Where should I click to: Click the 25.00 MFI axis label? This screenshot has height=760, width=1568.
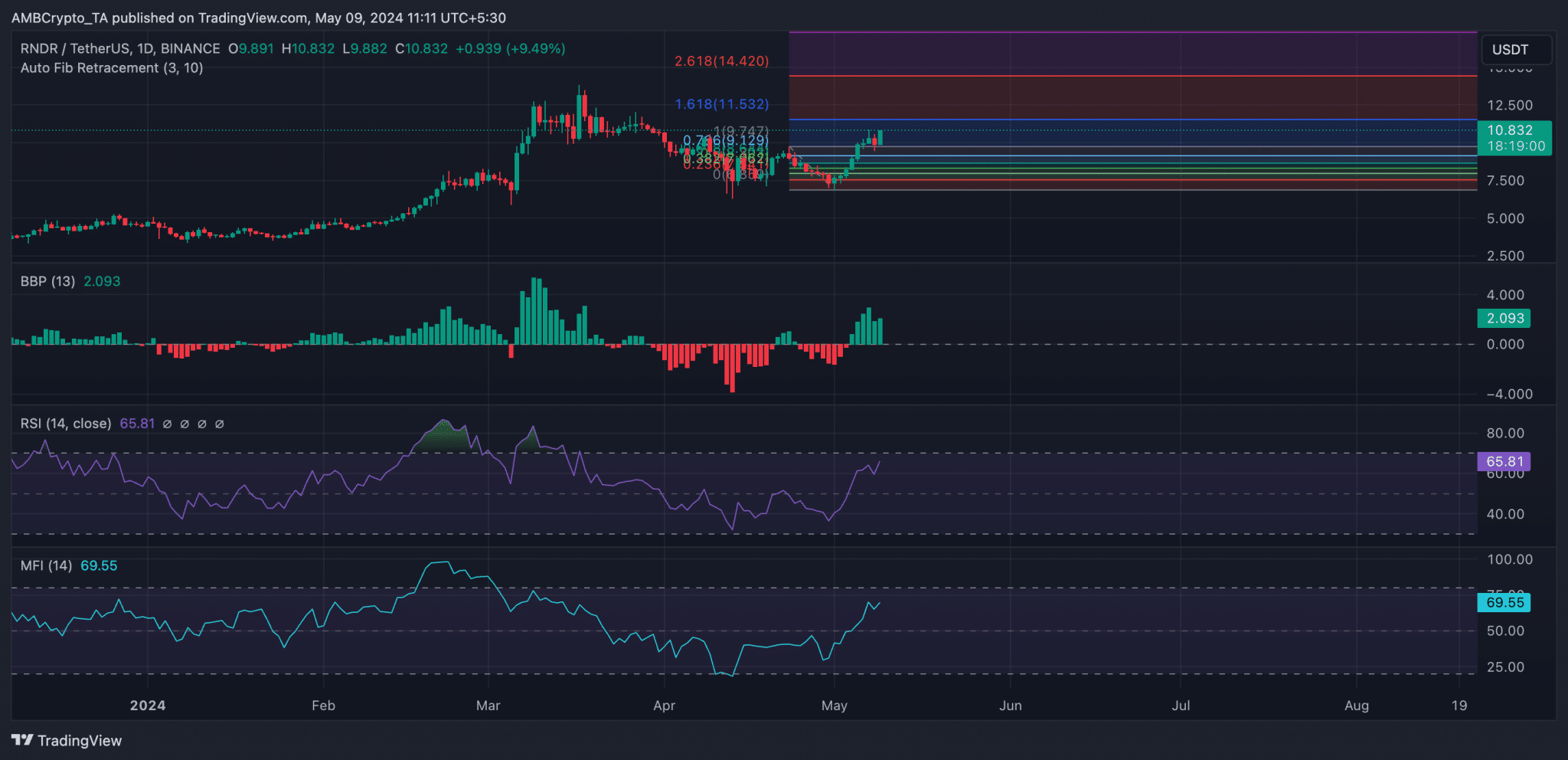1505,667
